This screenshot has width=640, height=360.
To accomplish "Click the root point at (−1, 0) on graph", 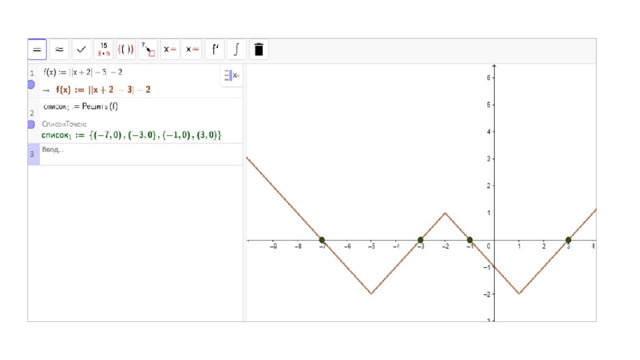I will (470, 240).
